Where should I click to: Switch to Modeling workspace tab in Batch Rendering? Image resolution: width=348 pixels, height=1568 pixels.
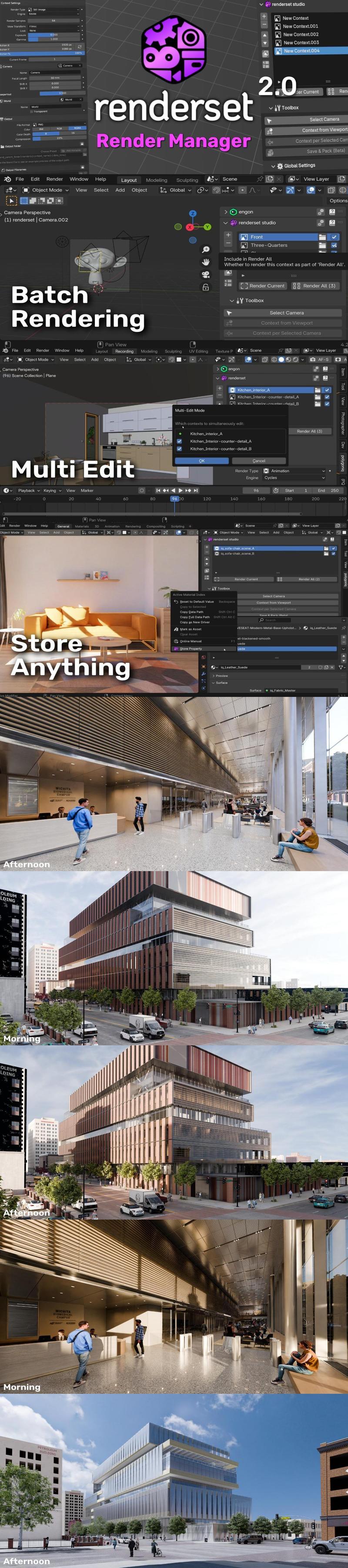pos(156,180)
